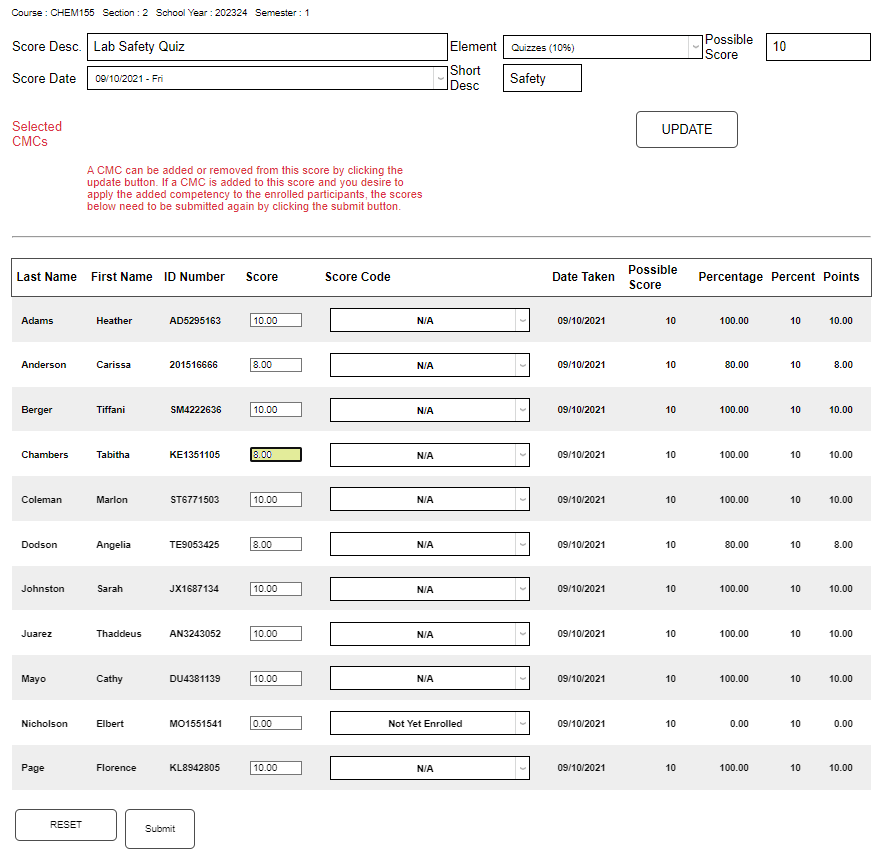This screenshot has width=884, height=860.
Task: Click Nicholson's score field showing 0.00
Action: 276,722
